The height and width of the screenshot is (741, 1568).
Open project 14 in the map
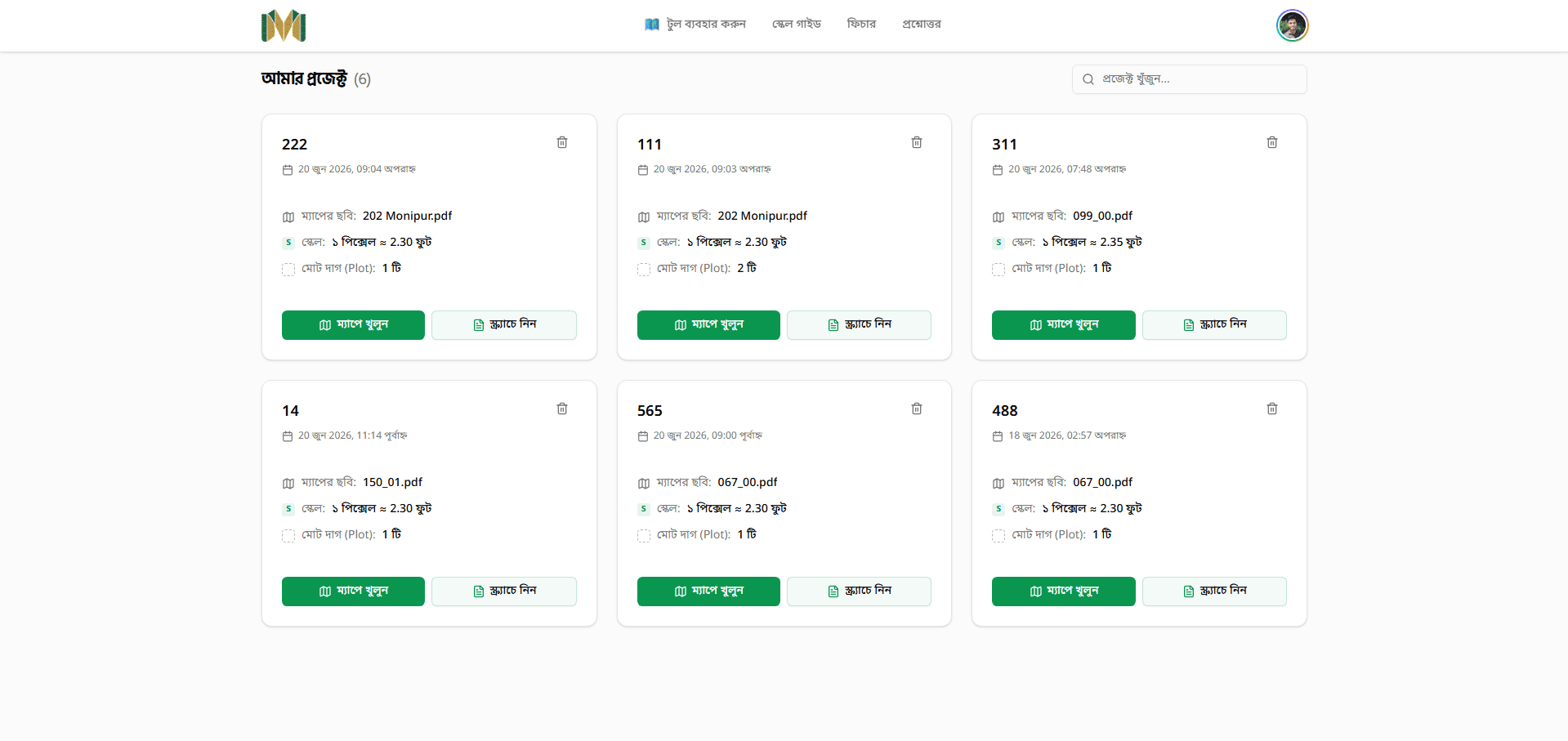pyautogui.click(x=353, y=591)
